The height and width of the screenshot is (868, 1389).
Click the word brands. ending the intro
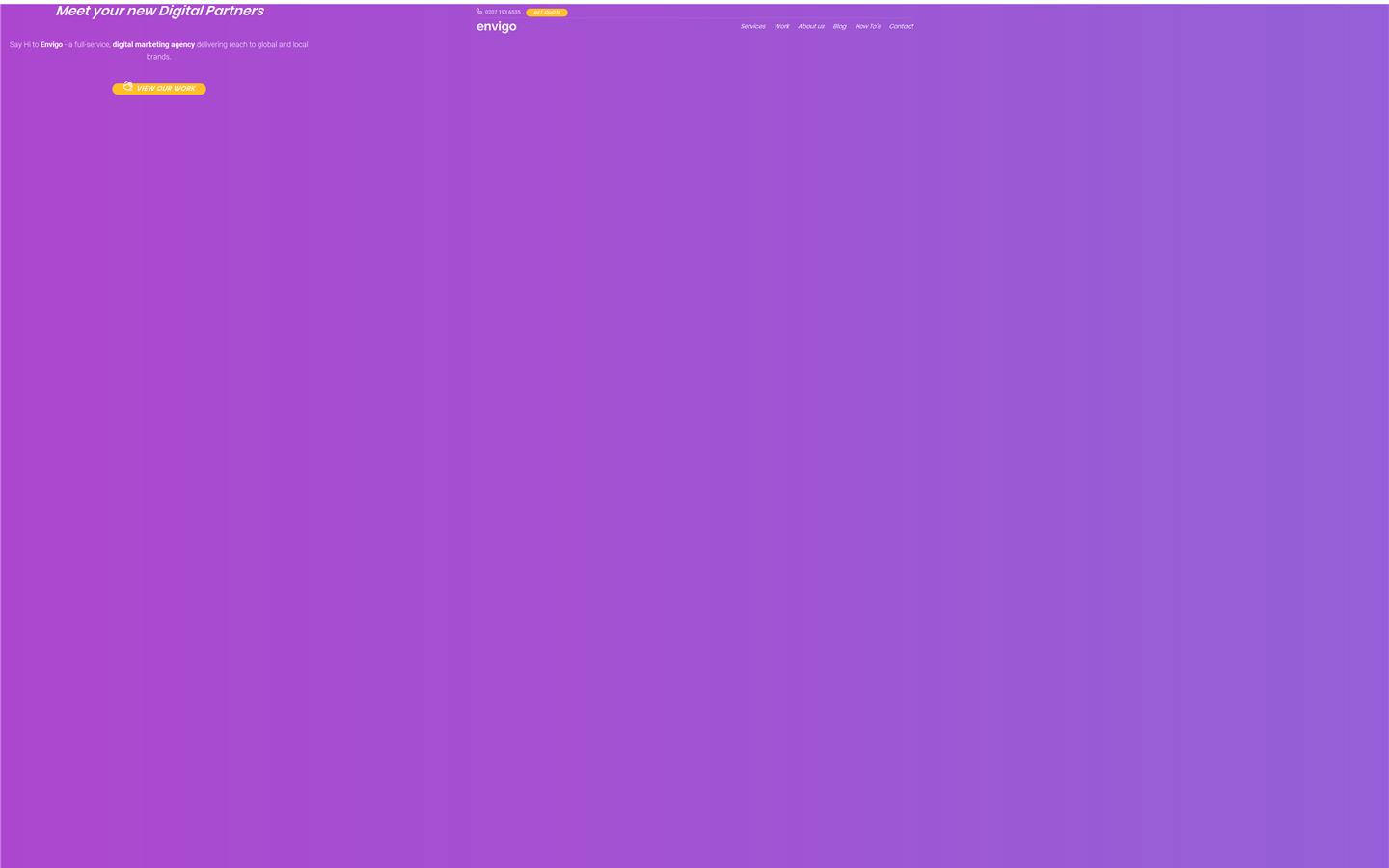[x=158, y=57]
